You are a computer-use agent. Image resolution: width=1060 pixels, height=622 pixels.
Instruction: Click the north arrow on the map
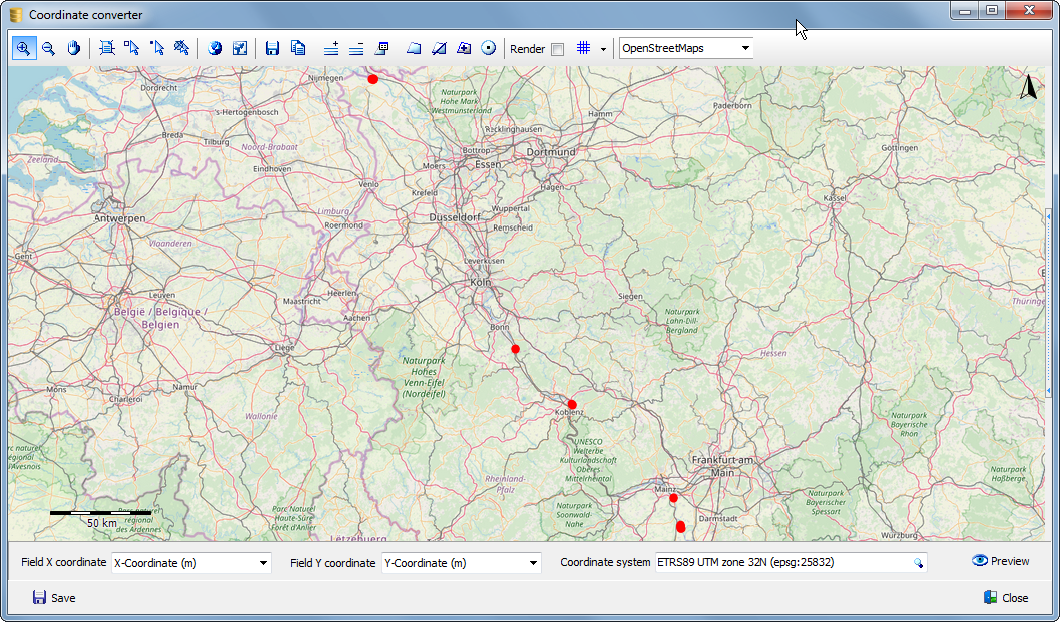point(1029,89)
